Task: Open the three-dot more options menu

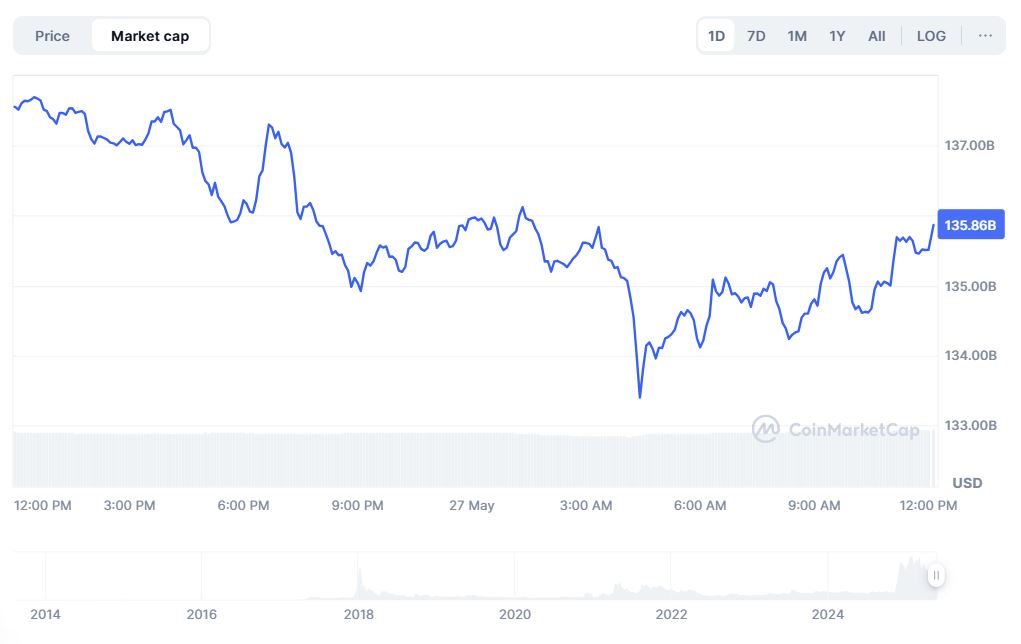Action: click(985, 36)
